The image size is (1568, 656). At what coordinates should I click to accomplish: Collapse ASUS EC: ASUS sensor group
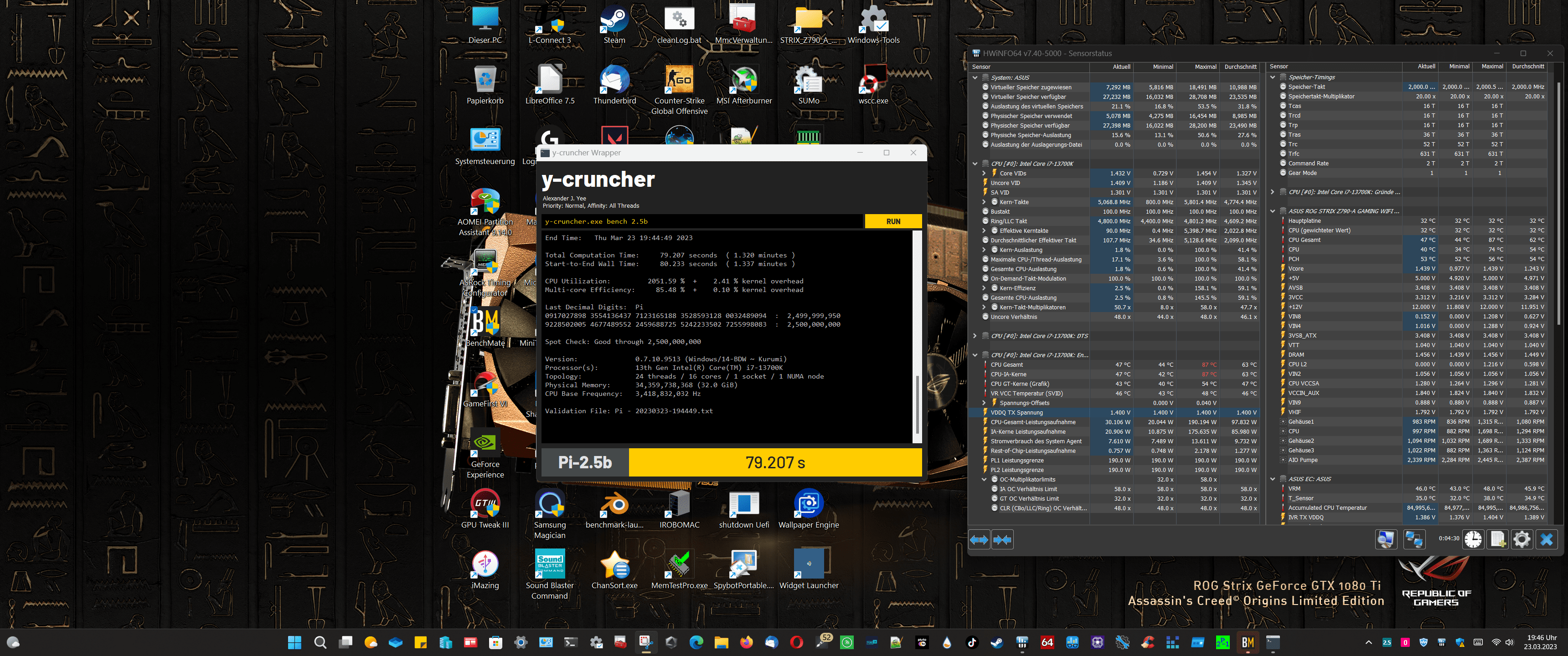(1273, 479)
